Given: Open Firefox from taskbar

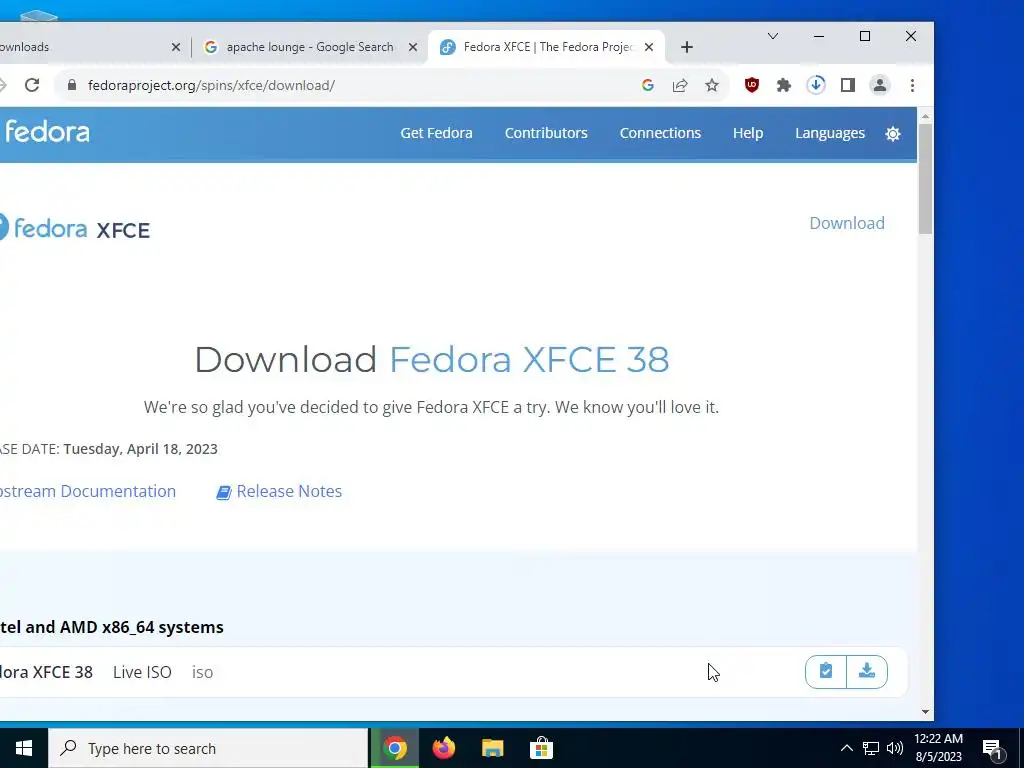Looking at the screenshot, I should click(443, 748).
